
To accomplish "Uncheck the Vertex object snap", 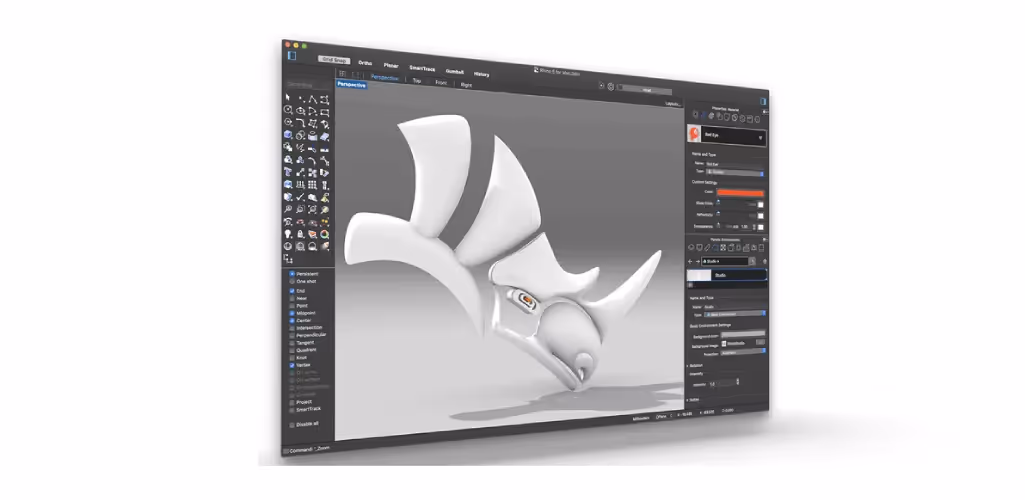I will pyautogui.click(x=292, y=365).
